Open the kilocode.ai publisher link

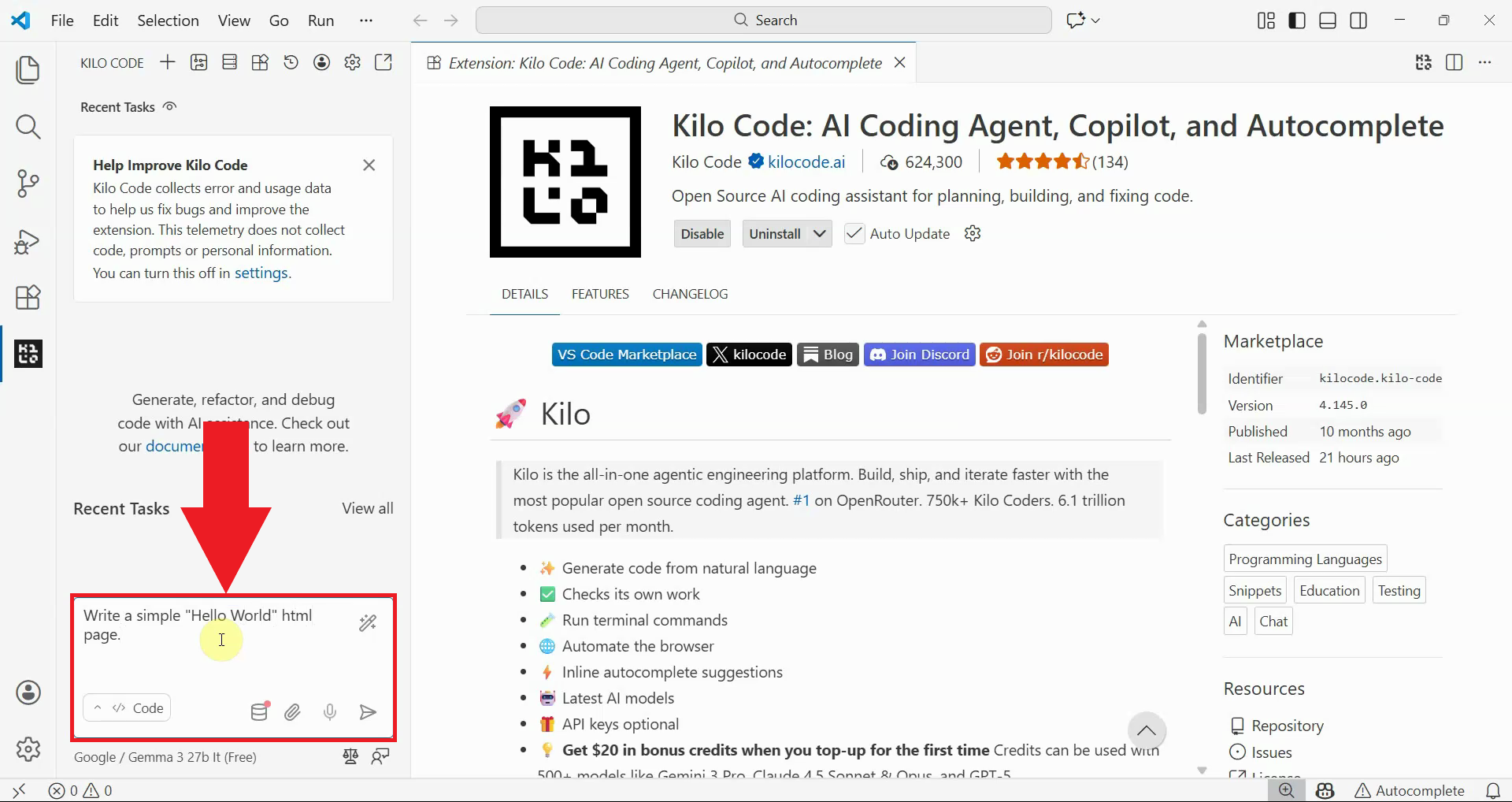(806, 162)
